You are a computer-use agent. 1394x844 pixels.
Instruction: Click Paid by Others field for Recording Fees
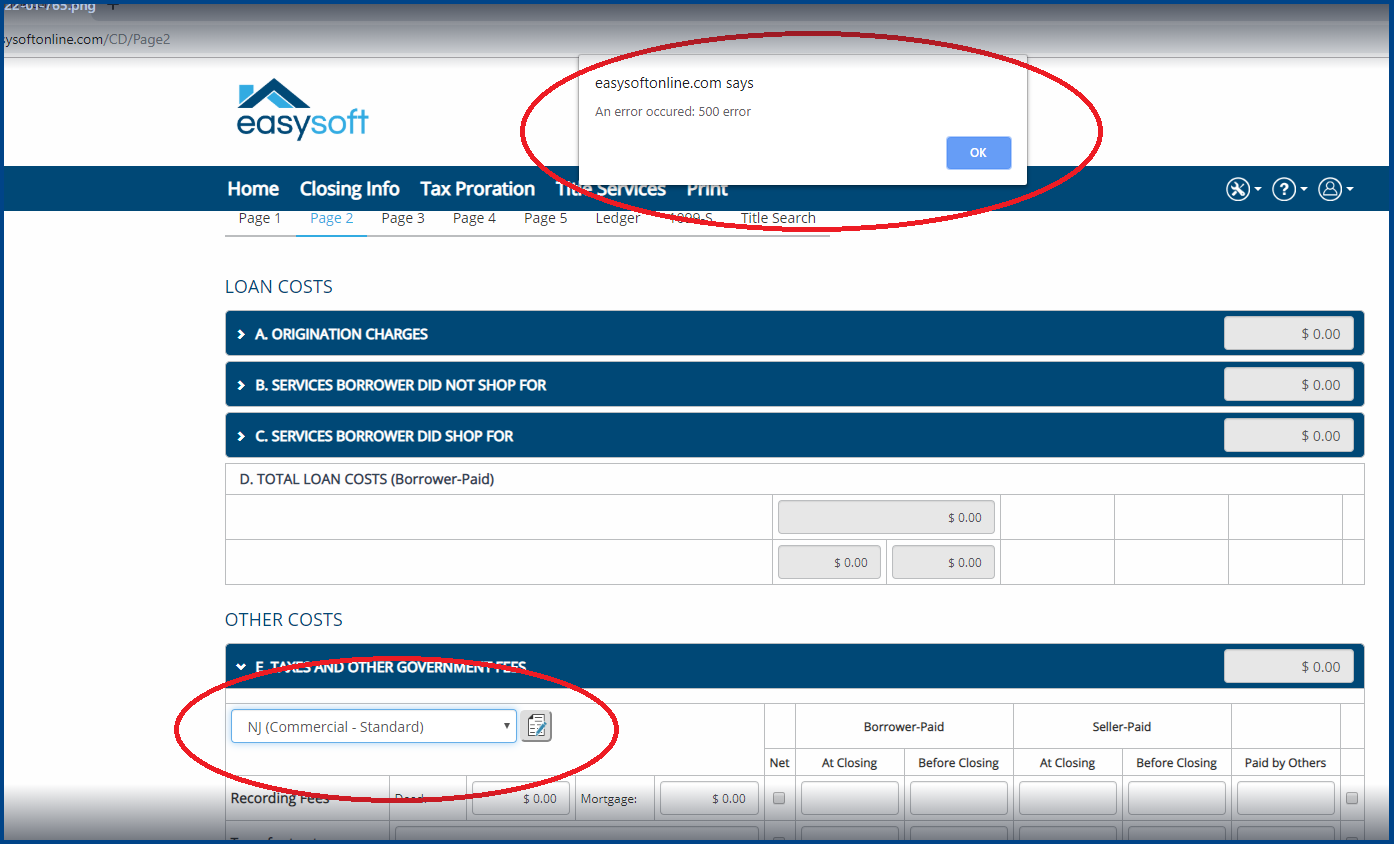click(x=1286, y=798)
